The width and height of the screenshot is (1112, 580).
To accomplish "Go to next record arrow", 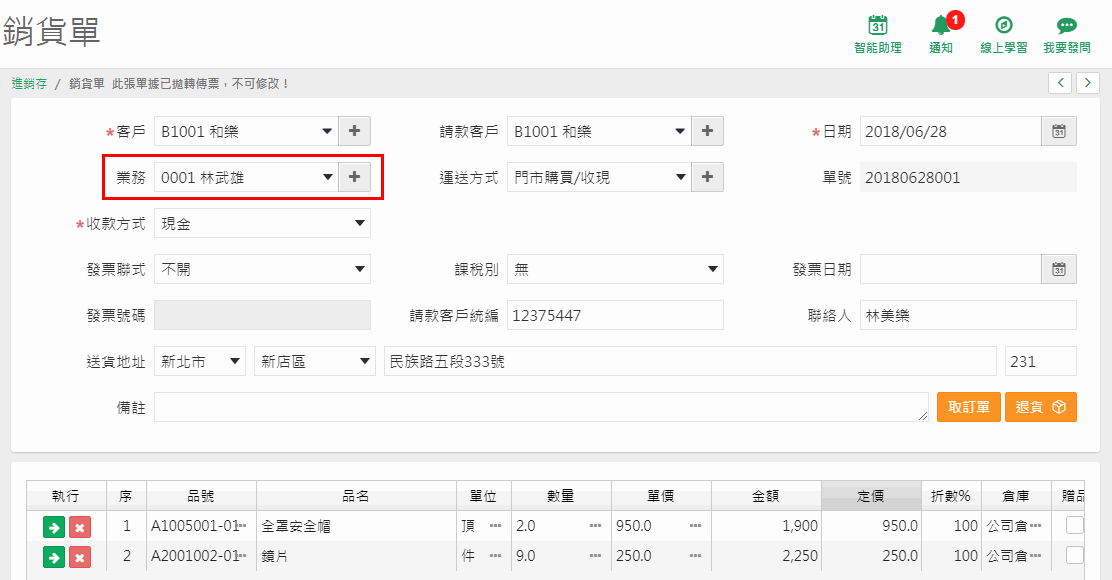I will click(x=1088, y=83).
